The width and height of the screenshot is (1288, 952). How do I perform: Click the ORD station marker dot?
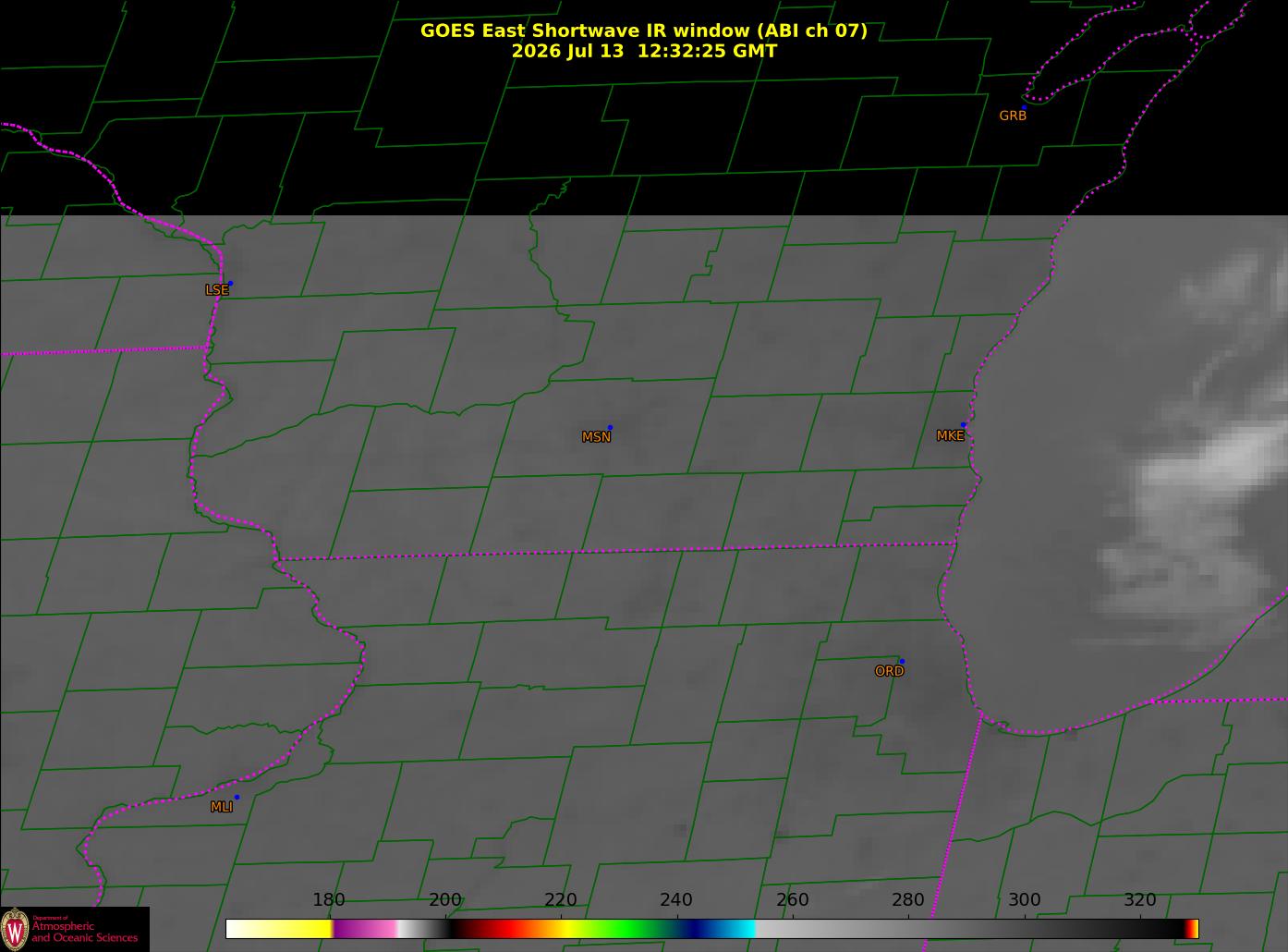pyautogui.click(x=902, y=662)
